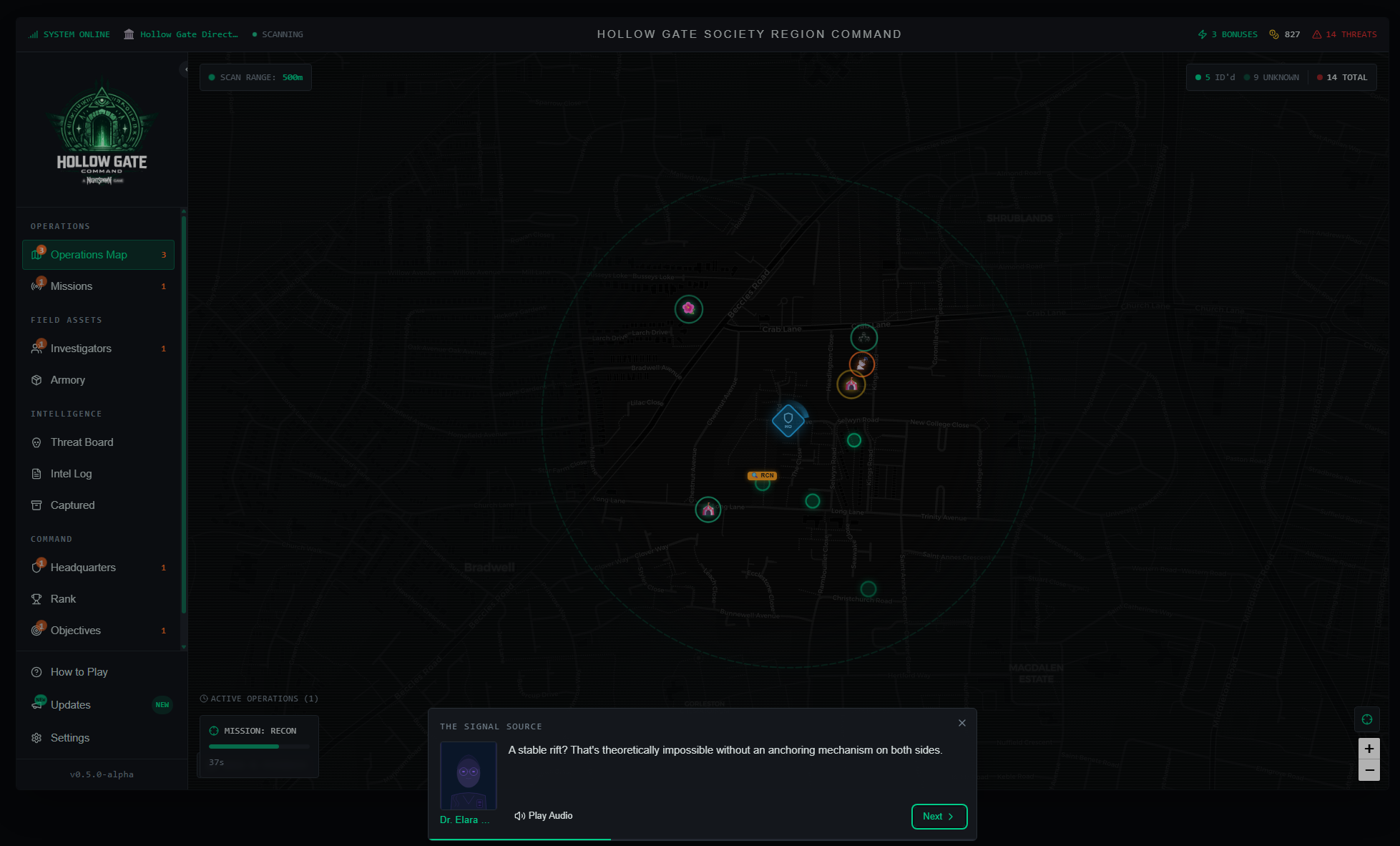Screen dimensions: 1400x846
Task: Click the blue HQ shield marker
Action: point(788,420)
